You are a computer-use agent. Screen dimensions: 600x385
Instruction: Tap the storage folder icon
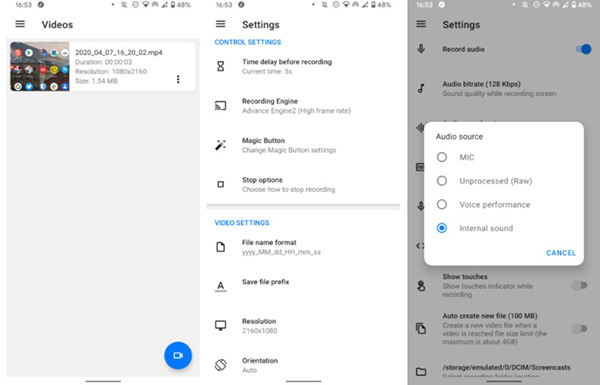[x=421, y=371]
